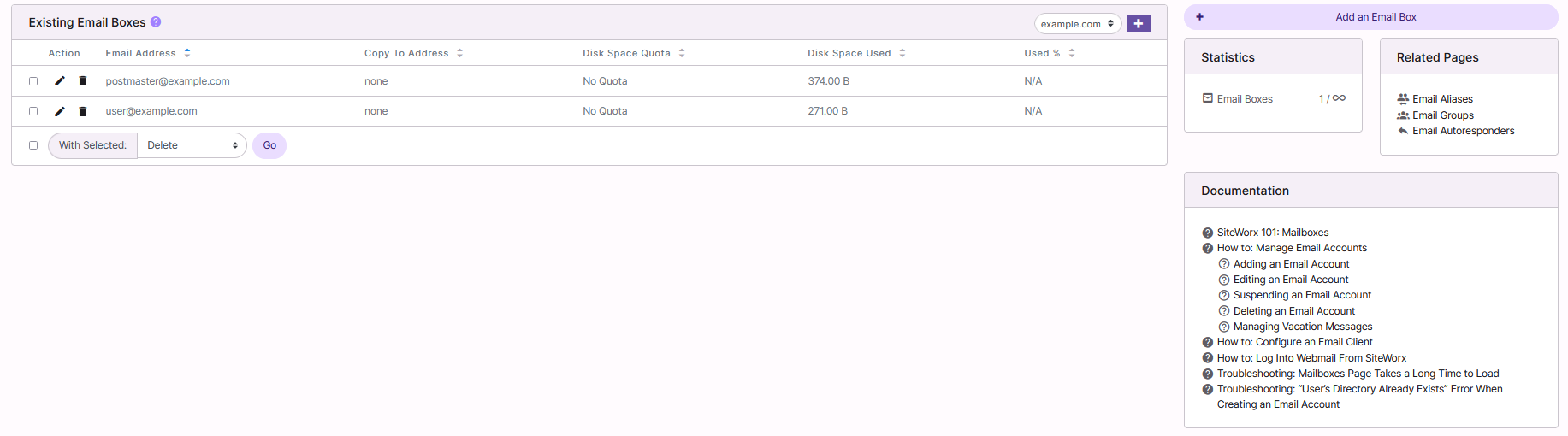
Task: Open Email Aliases related page
Action: click(x=1442, y=99)
